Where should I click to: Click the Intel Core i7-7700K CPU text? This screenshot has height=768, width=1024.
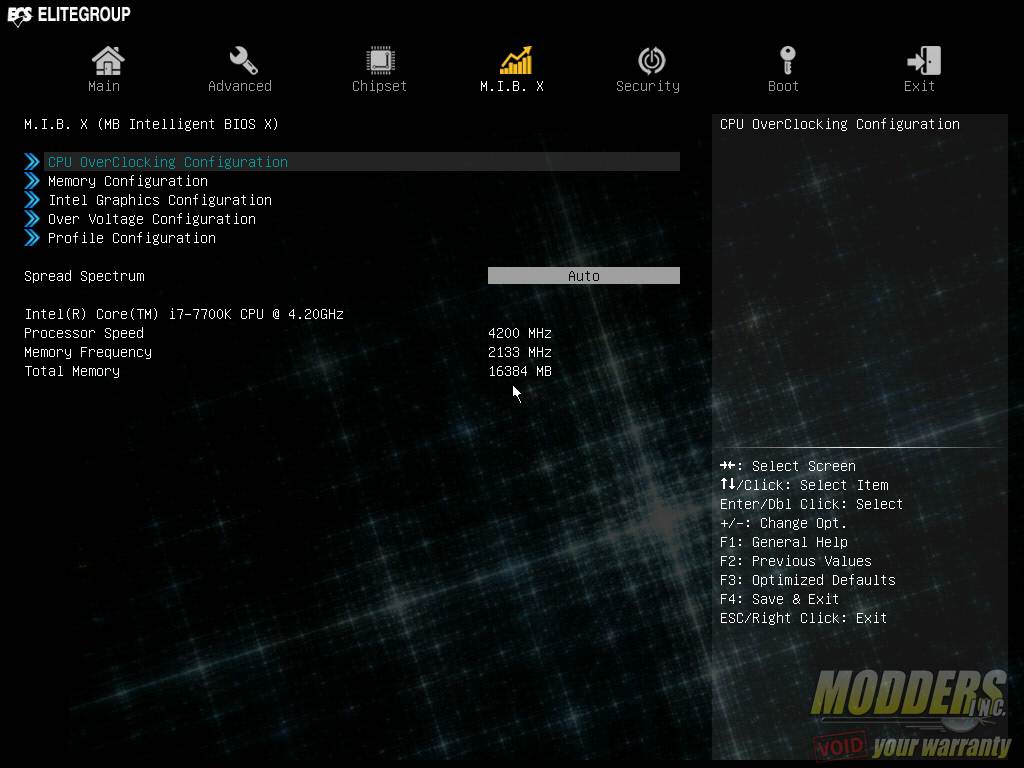click(184, 314)
